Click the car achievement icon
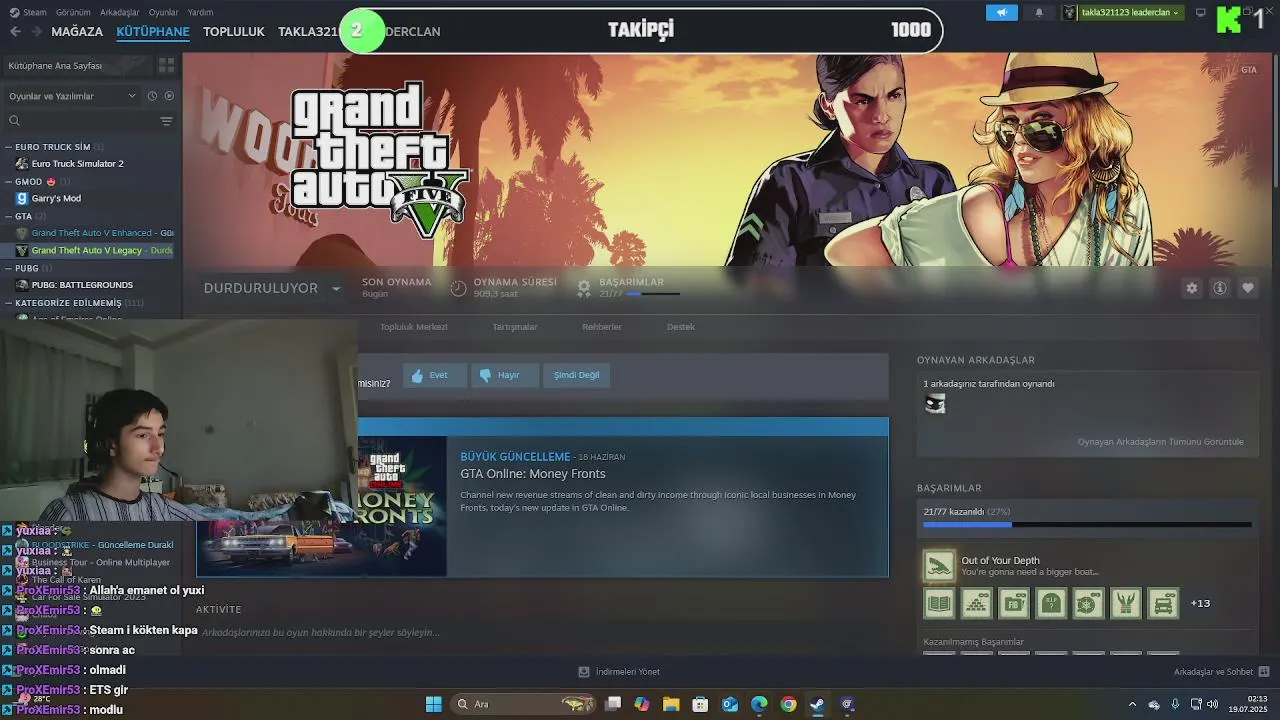This screenshot has width=1280, height=720. point(1163,603)
